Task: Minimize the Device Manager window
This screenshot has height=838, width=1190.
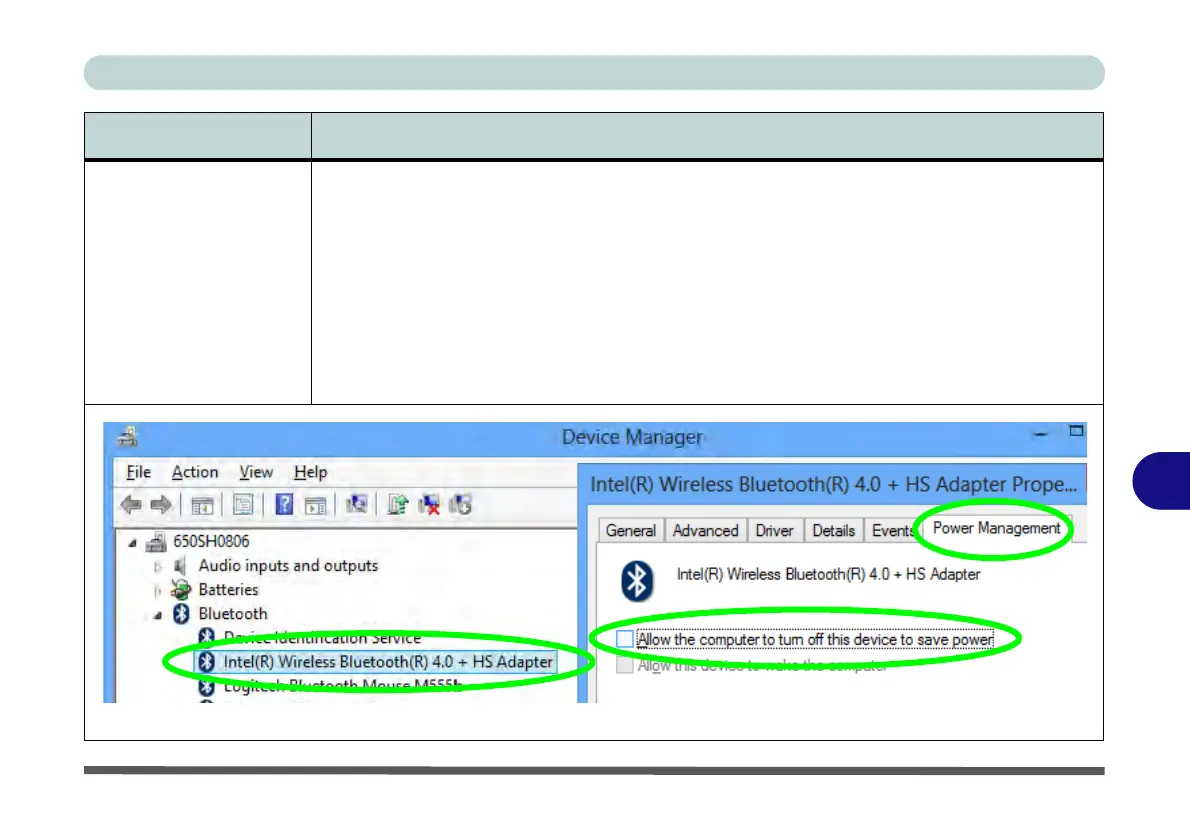Action: pos(1040,433)
